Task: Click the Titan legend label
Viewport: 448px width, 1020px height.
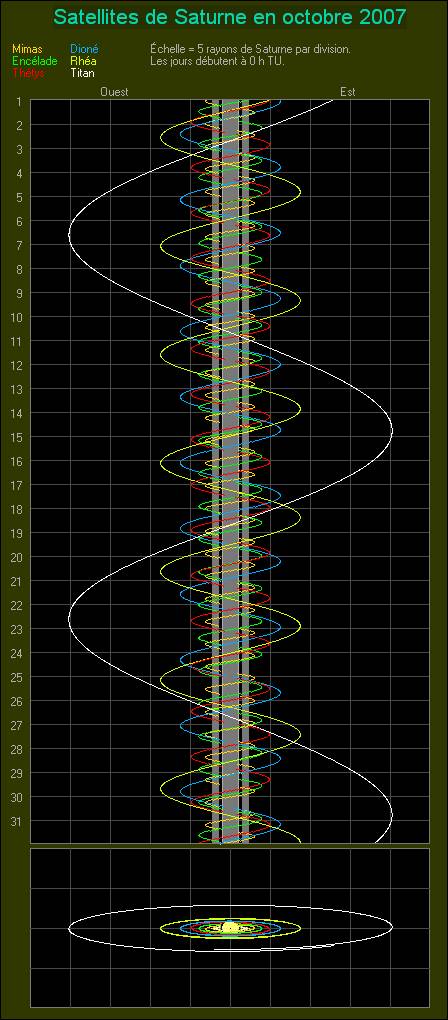Action: tap(81, 73)
